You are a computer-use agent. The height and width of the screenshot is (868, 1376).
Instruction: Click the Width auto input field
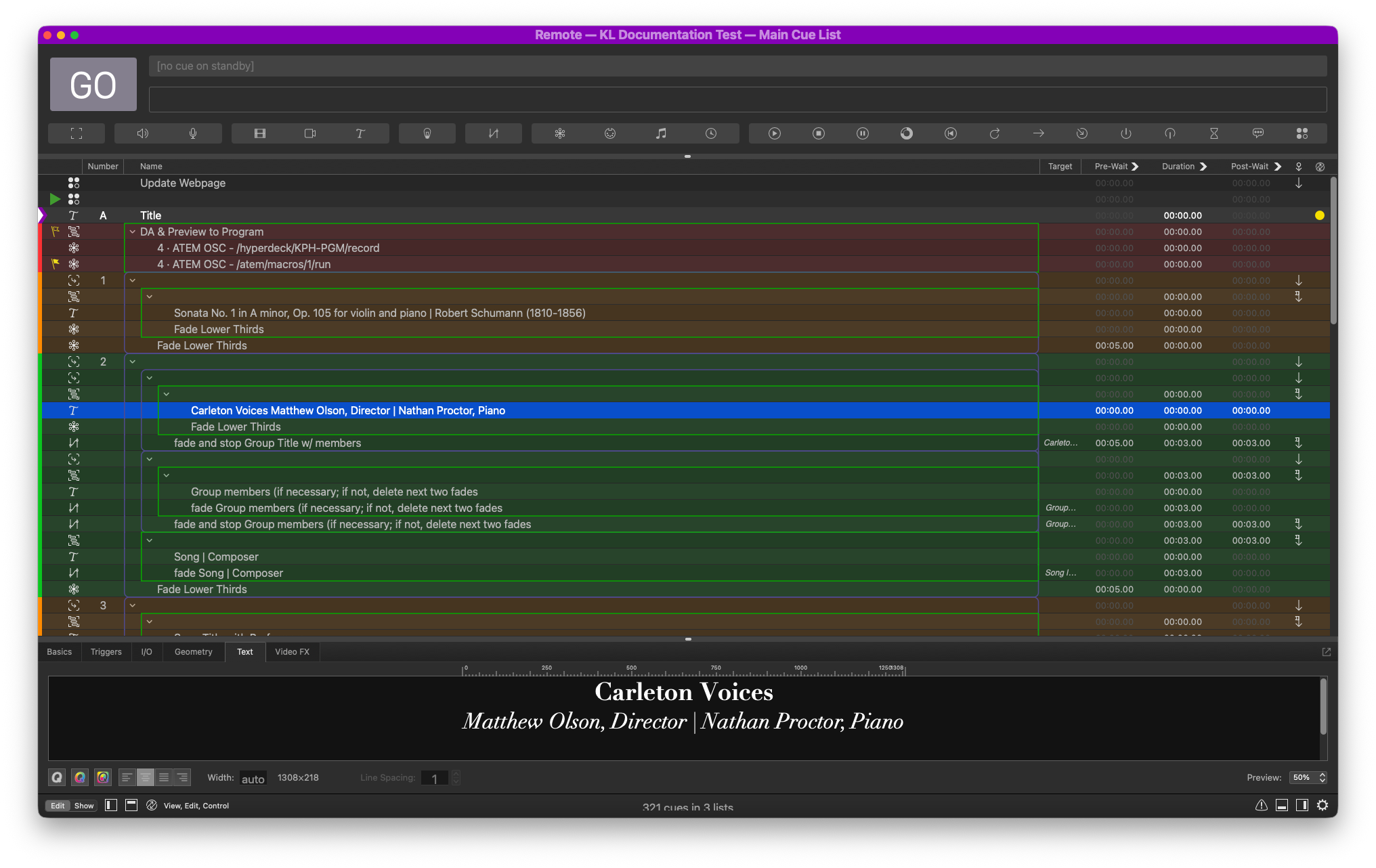253,779
